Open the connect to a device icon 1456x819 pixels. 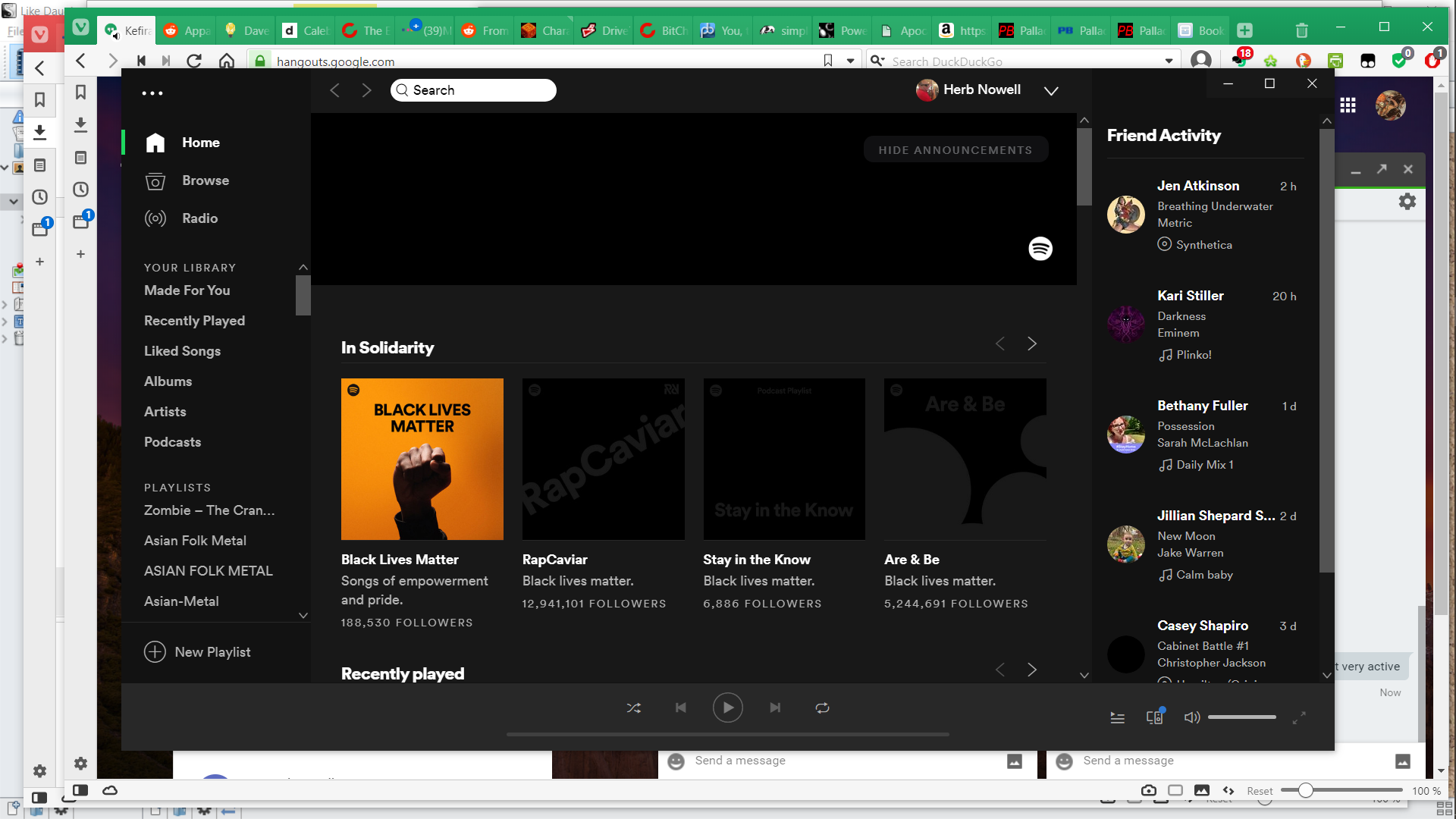point(1154,717)
